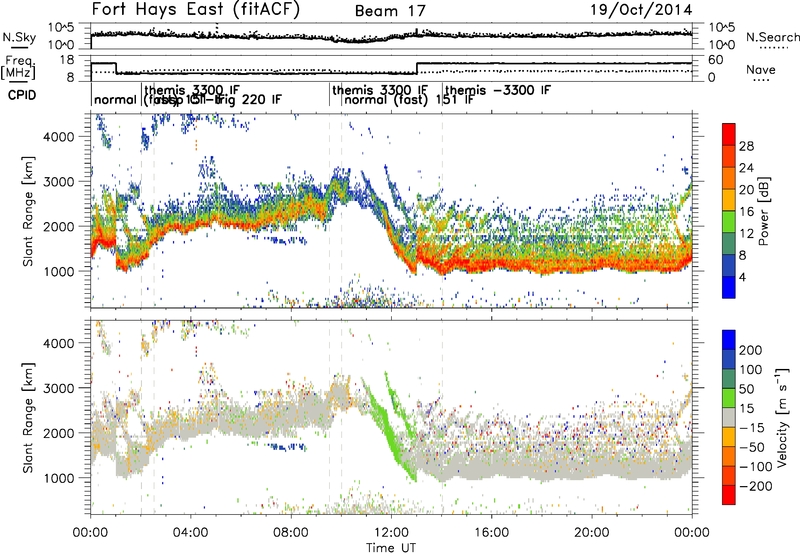The height and width of the screenshot is (554, 800).
Task: Click the '60' Nave axis tick label
Action: click(x=716, y=60)
